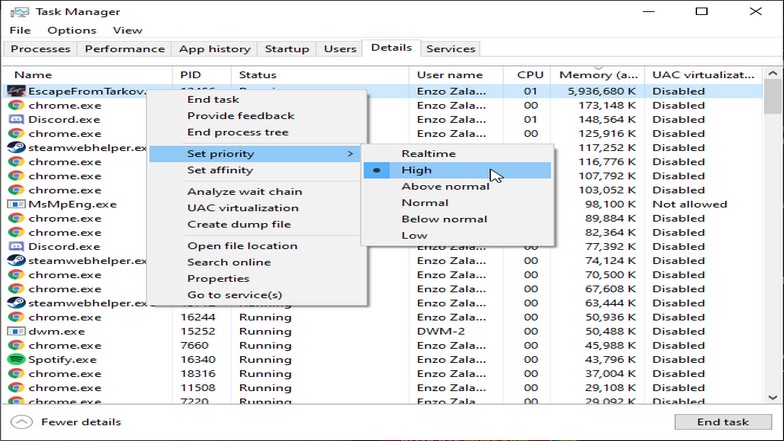Select the High priority radio option
Screen dimensions: 784x441
point(416,170)
